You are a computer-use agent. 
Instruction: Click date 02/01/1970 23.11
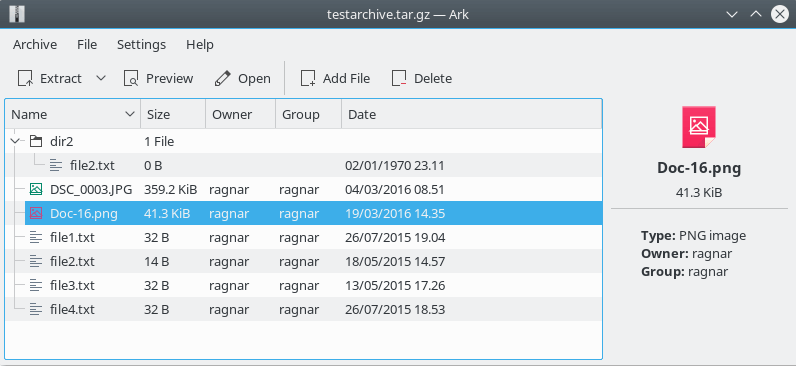395,165
